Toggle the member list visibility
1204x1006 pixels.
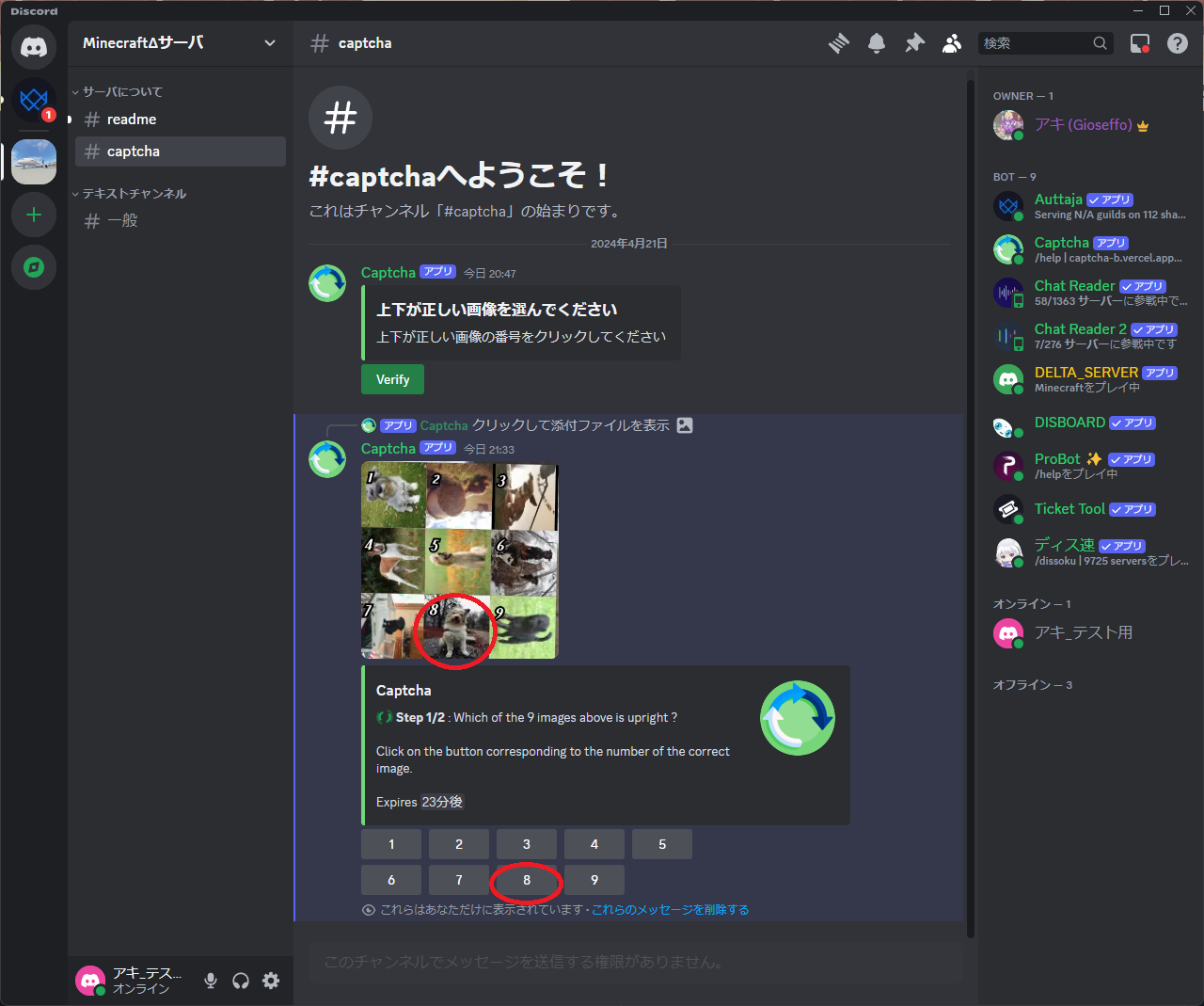pyautogui.click(x=952, y=43)
